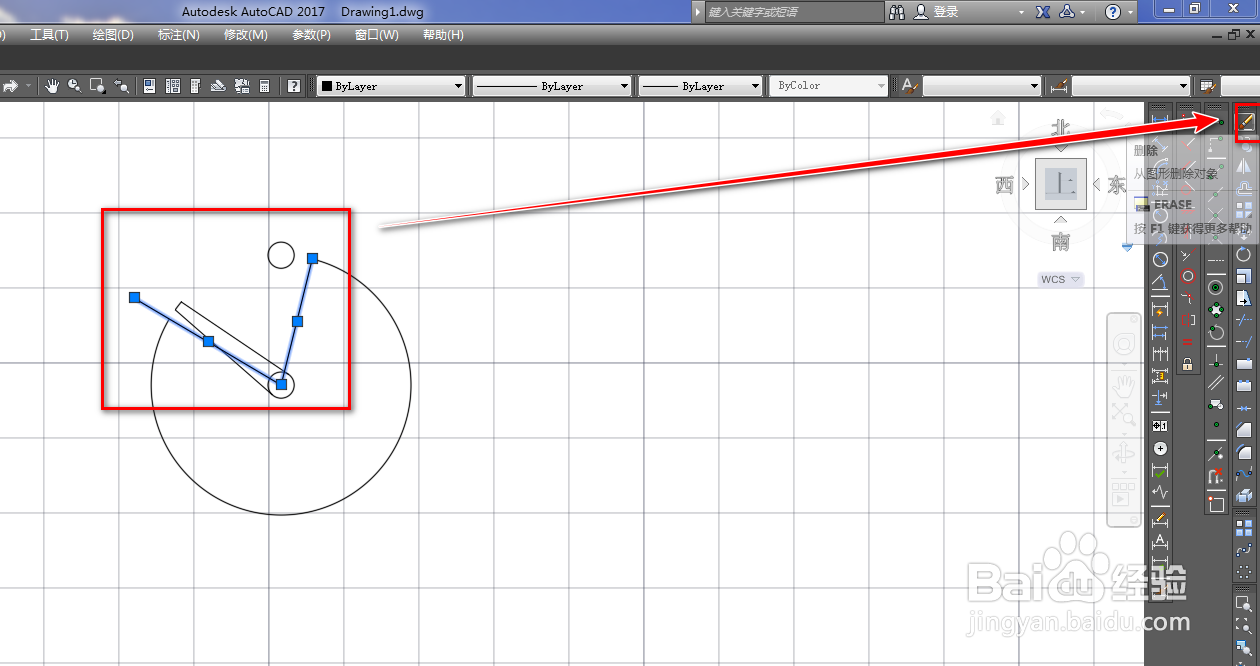This screenshot has width=1260, height=666.
Task: Click the Help question mark toolbar button
Action: [x=294, y=86]
